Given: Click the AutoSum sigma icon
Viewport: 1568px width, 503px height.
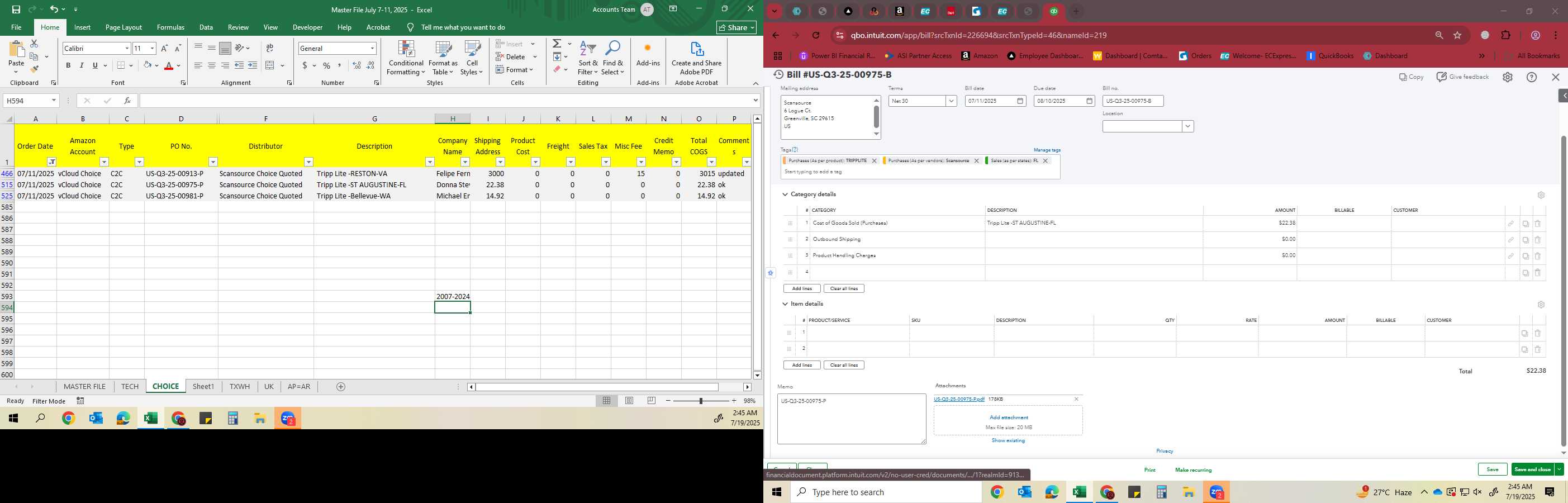Looking at the screenshot, I should [x=557, y=44].
